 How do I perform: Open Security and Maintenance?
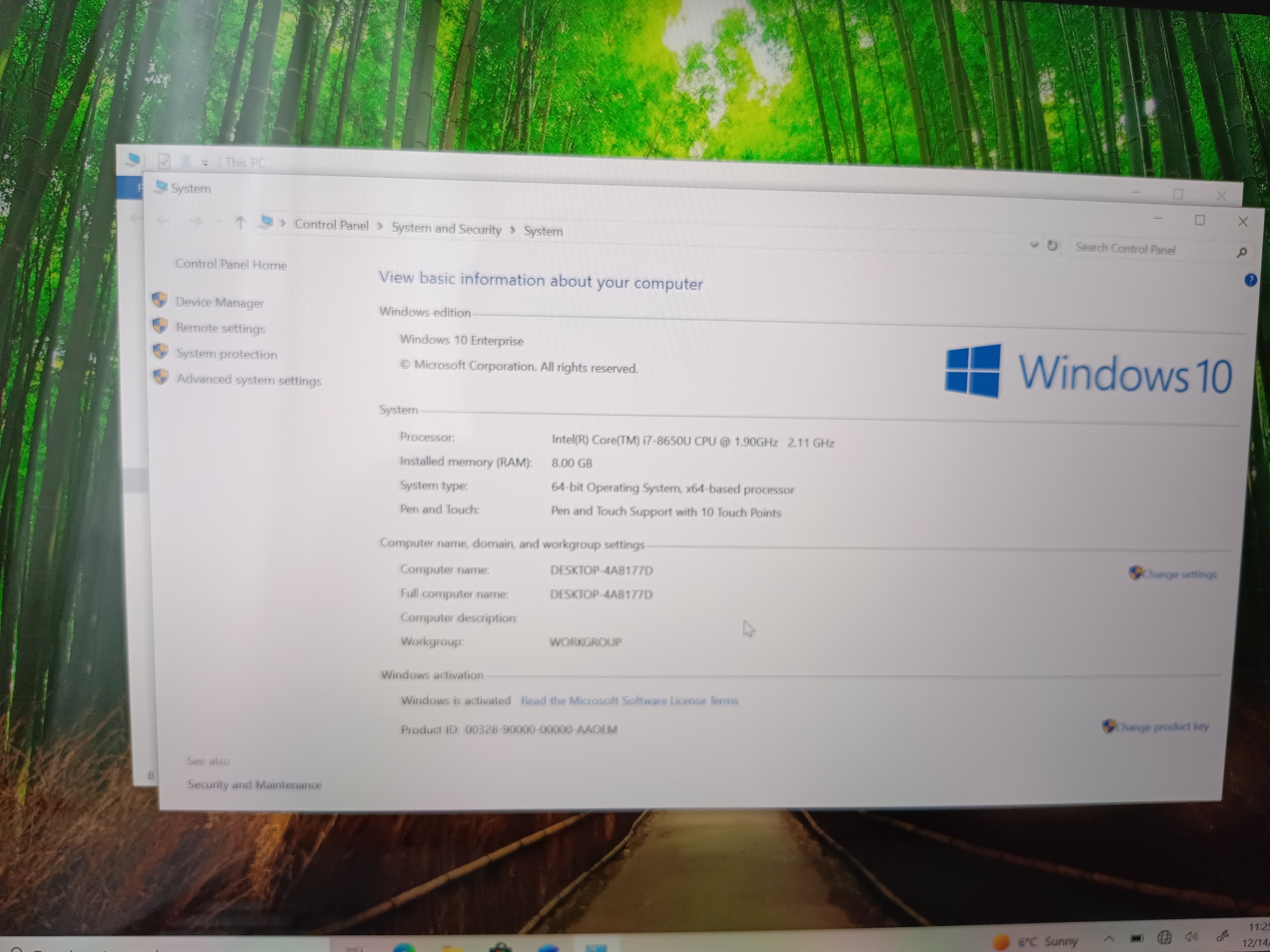point(254,784)
